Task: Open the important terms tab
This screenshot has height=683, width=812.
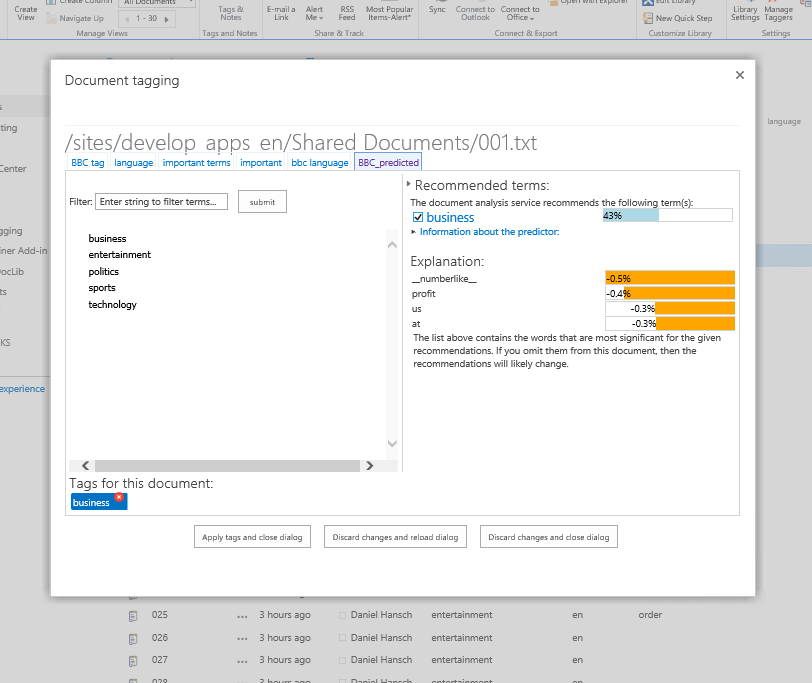Action: click(x=196, y=162)
